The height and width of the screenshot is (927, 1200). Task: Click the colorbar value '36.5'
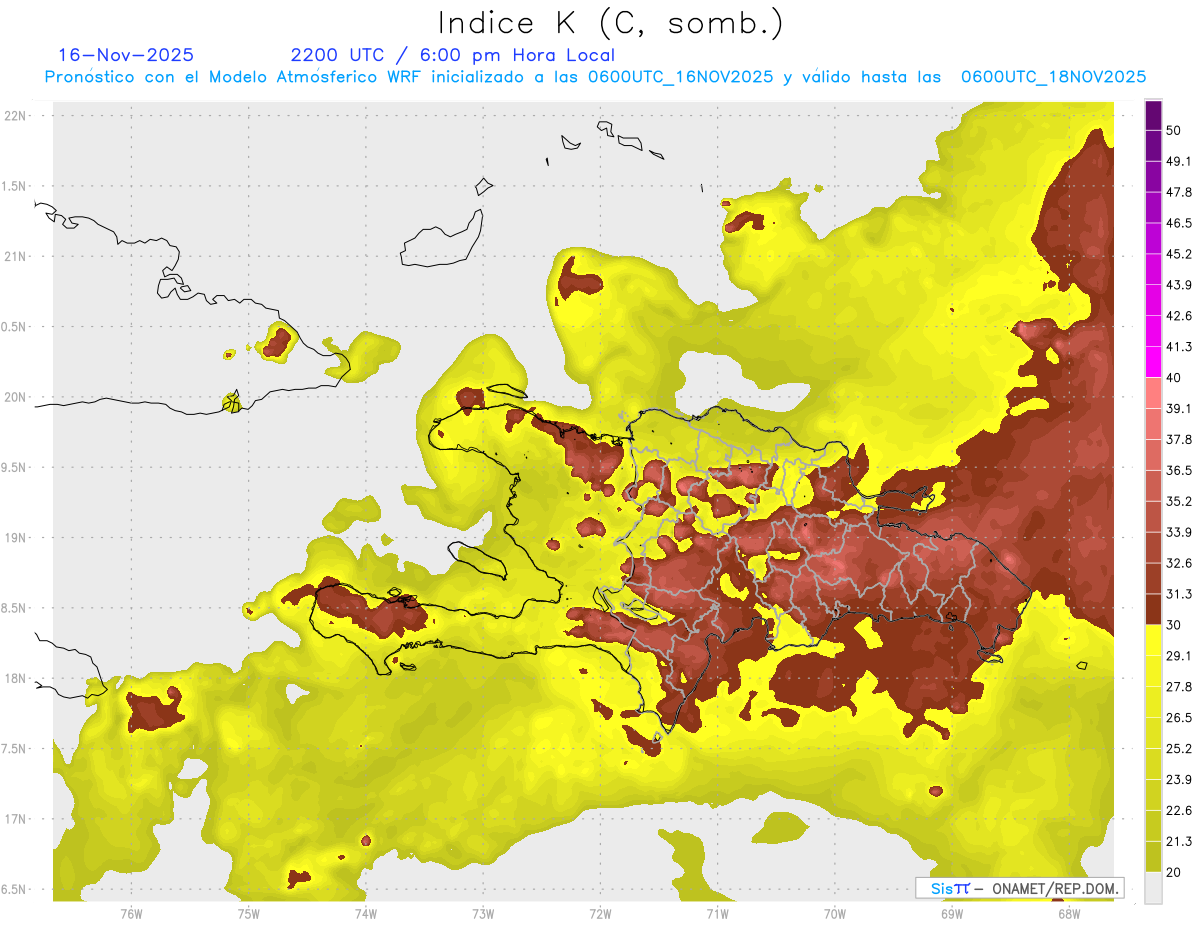point(1179,470)
